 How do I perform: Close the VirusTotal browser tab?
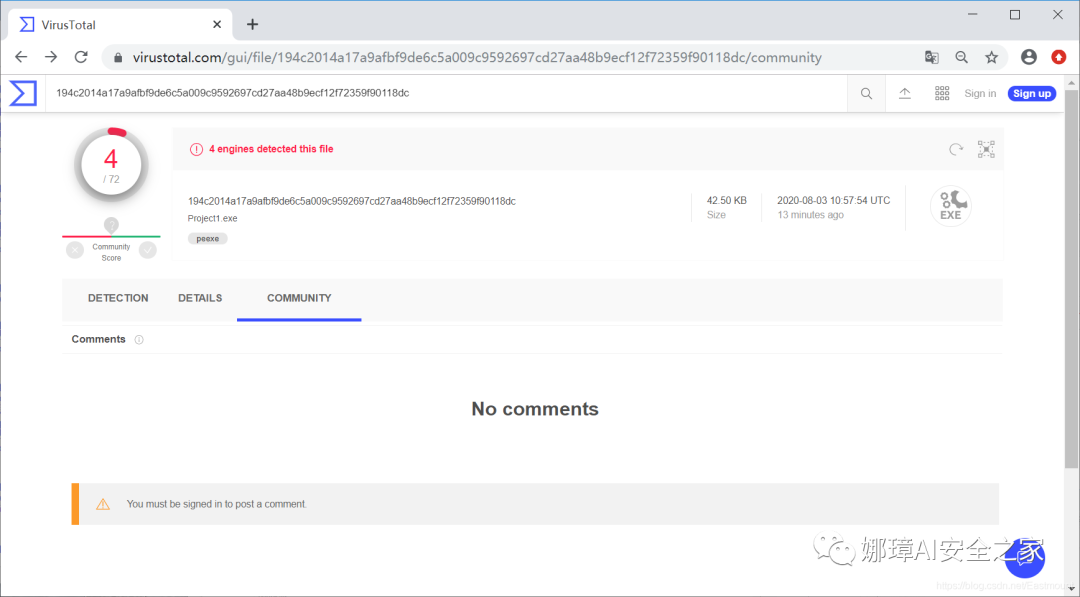click(217, 24)
